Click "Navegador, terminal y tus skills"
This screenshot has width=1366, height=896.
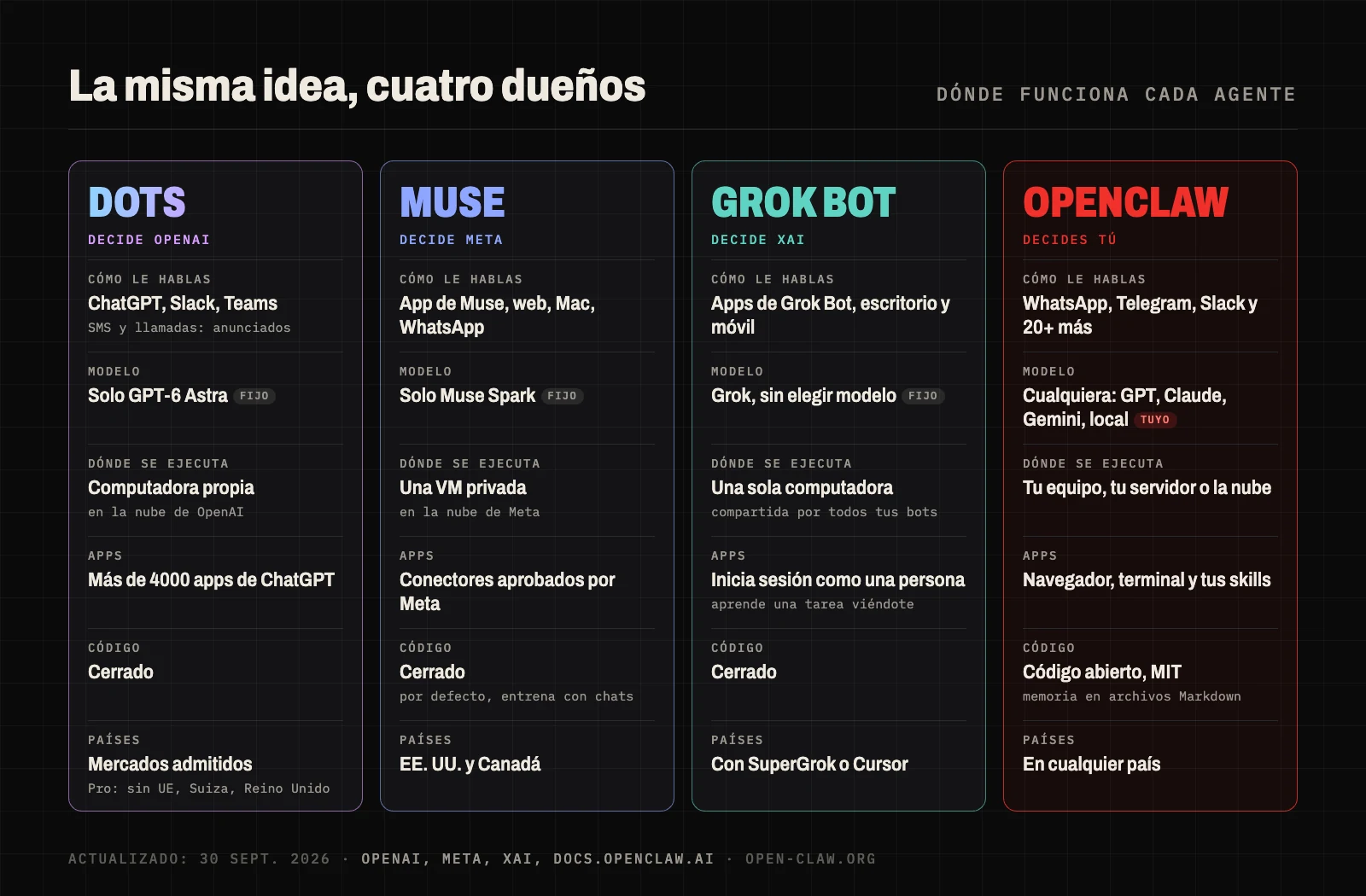1147,579
